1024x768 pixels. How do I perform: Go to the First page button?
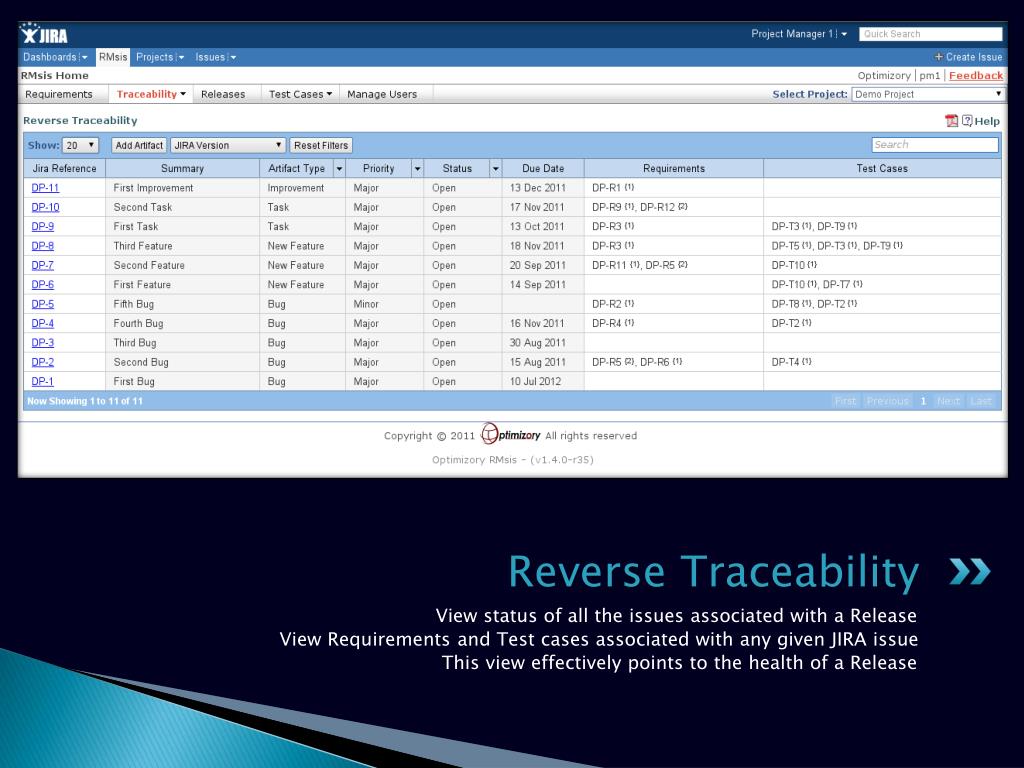click(845, 401)
